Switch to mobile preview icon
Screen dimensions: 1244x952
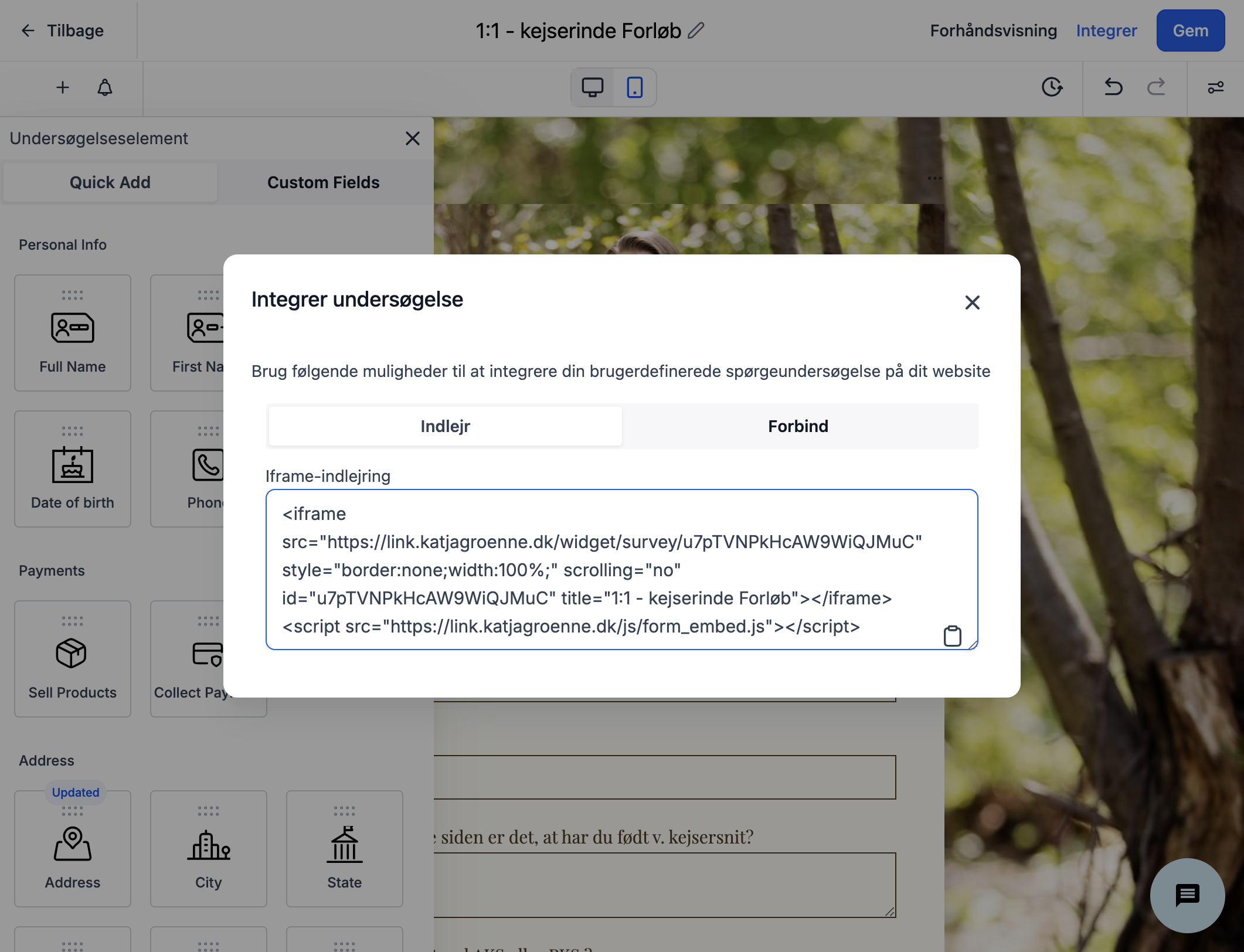[x=635, y=88]
